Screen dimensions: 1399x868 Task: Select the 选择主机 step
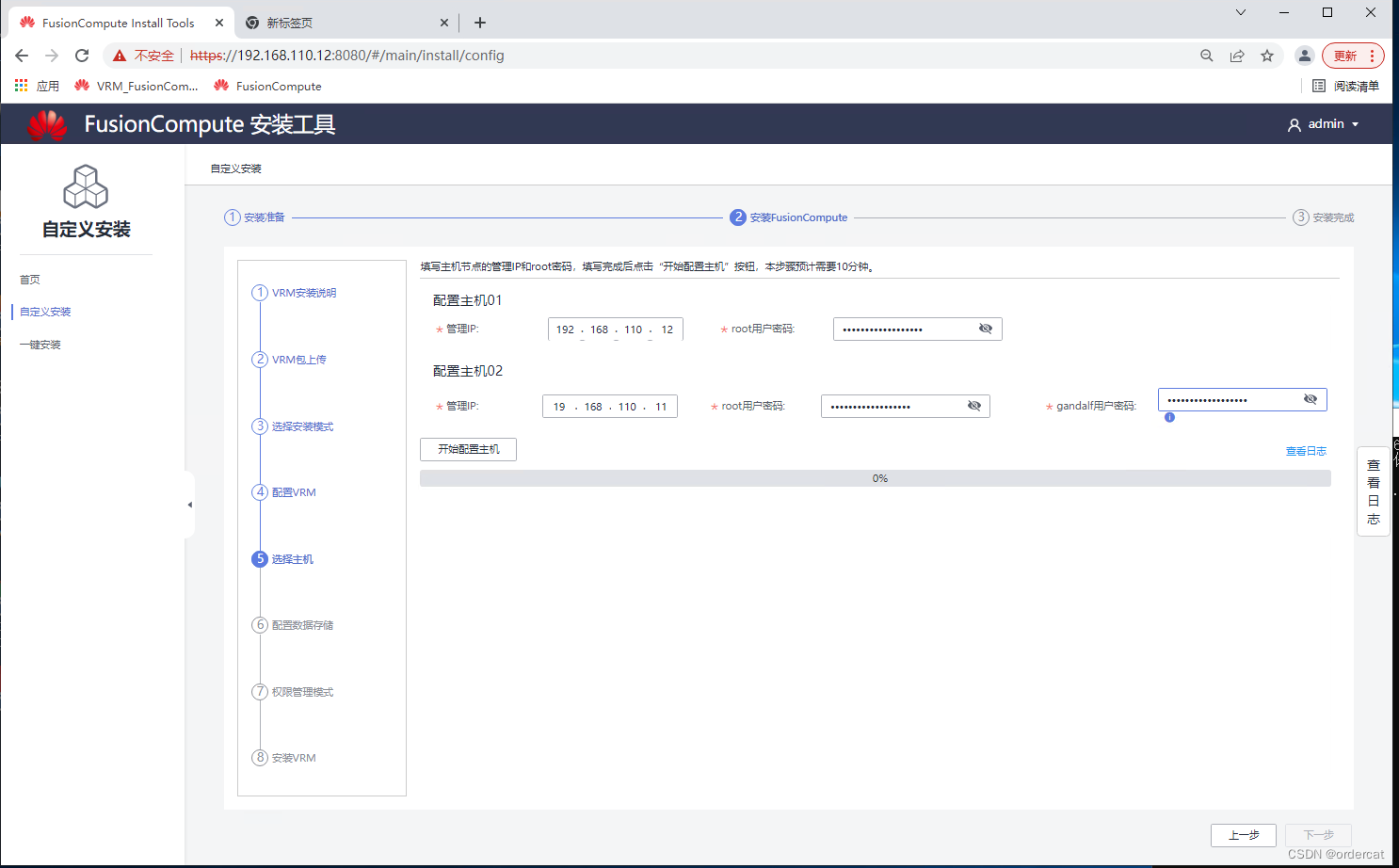(x=282, y=559)
